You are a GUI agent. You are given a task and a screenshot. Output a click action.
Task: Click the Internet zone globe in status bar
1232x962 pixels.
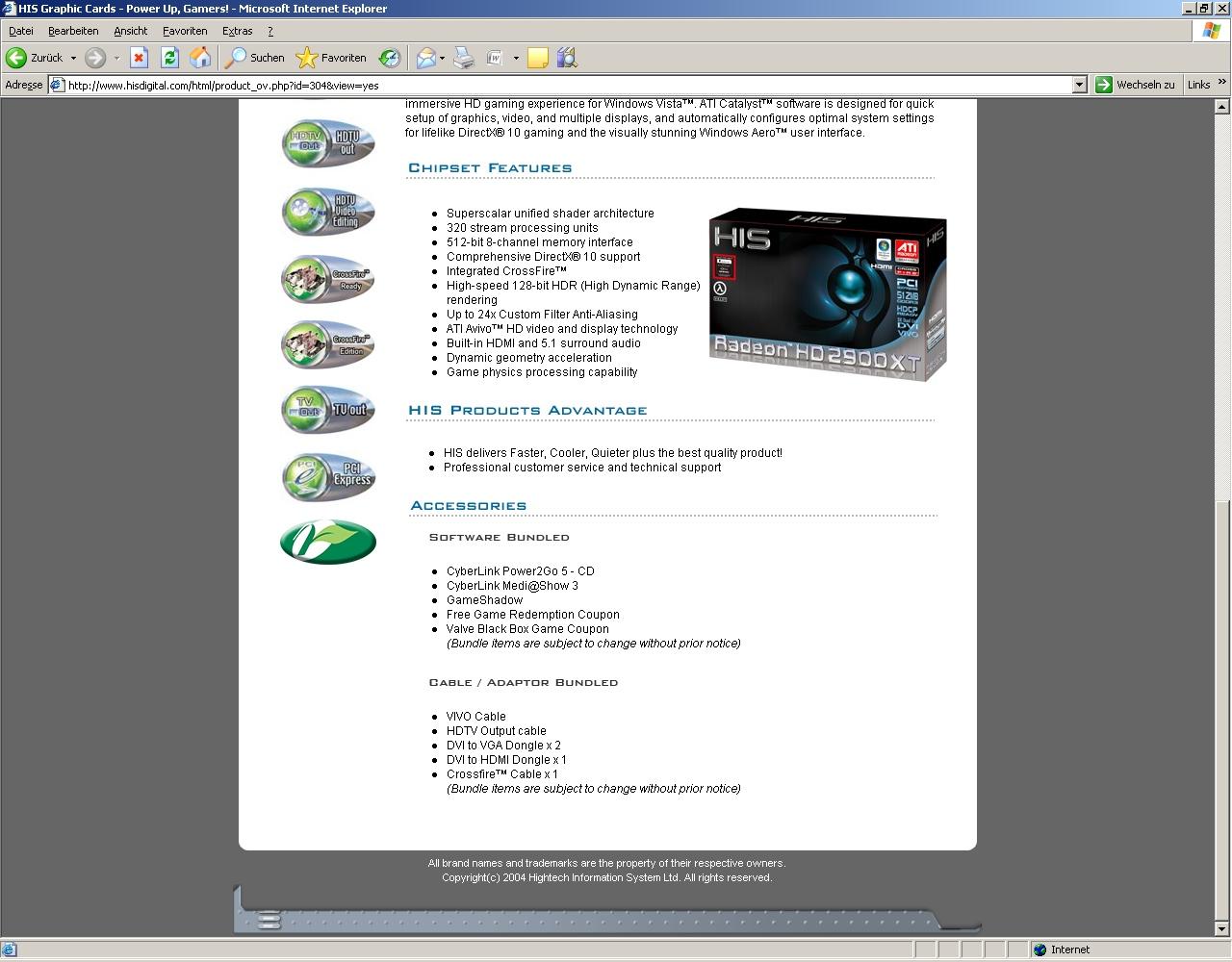click(x=1039, y=949)
